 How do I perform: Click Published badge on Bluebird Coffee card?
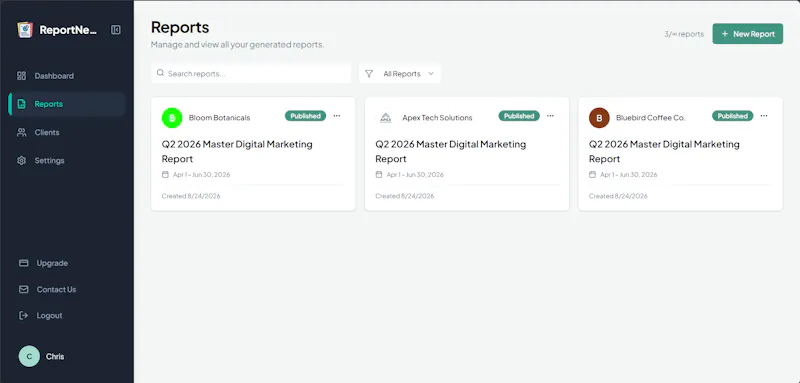[x=733, y=116]
